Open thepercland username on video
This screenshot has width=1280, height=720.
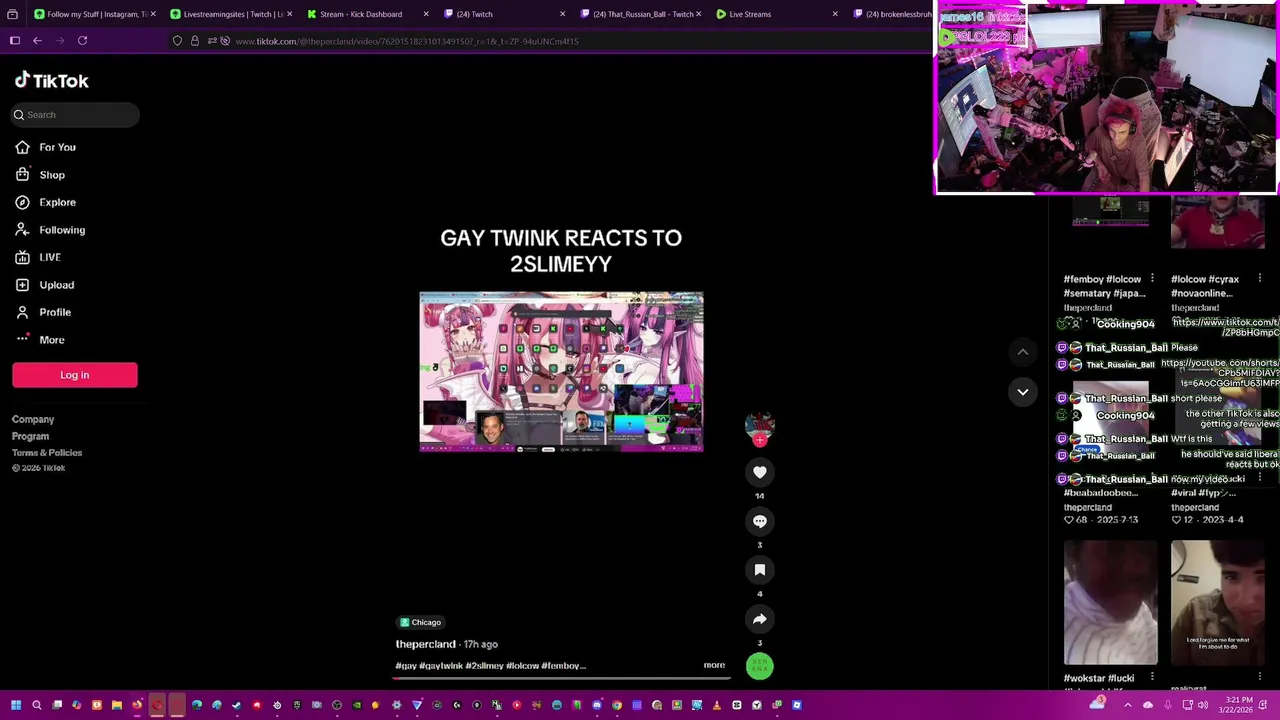tap(425, 644)
